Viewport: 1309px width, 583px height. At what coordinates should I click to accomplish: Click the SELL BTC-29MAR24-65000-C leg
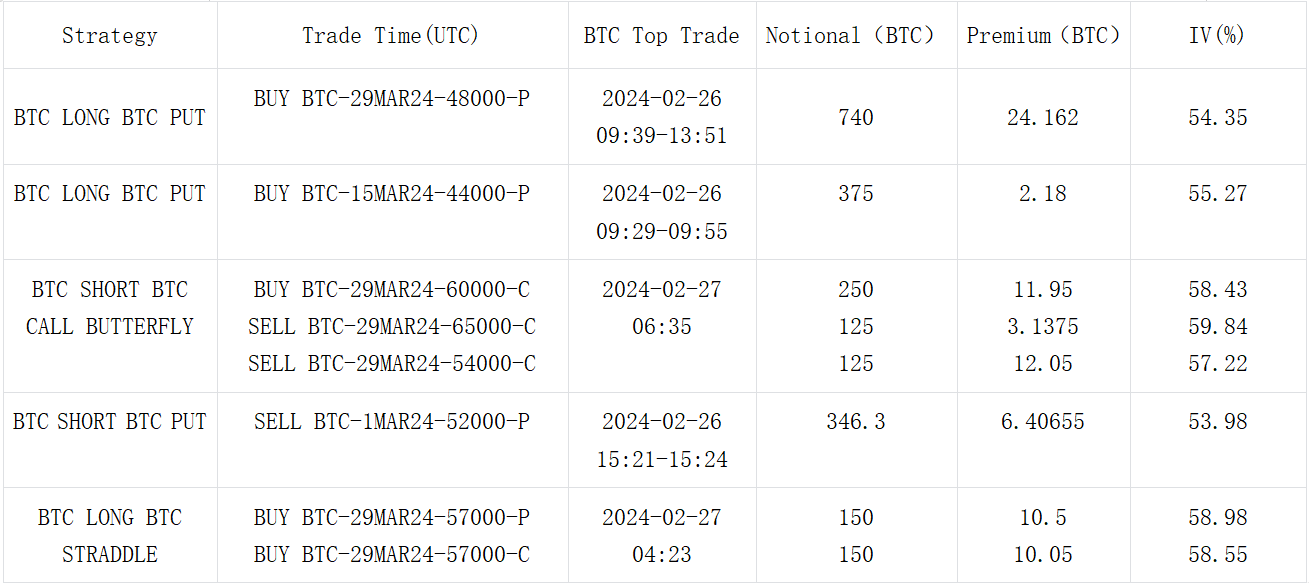(391, 326)
